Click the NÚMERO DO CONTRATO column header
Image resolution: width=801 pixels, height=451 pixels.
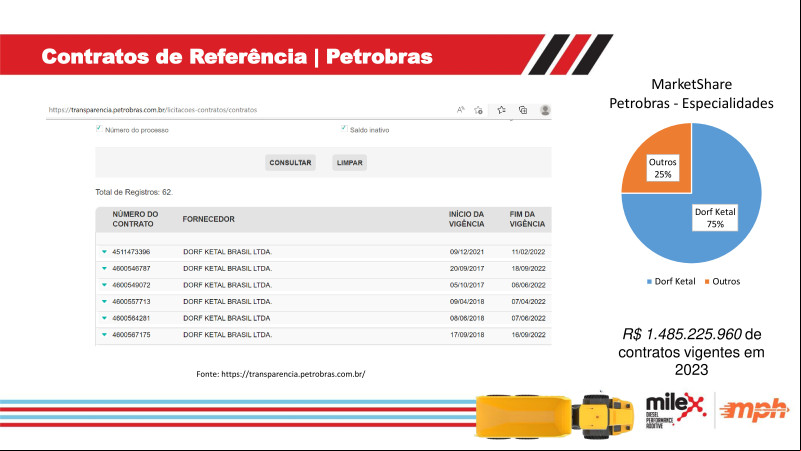135,219
